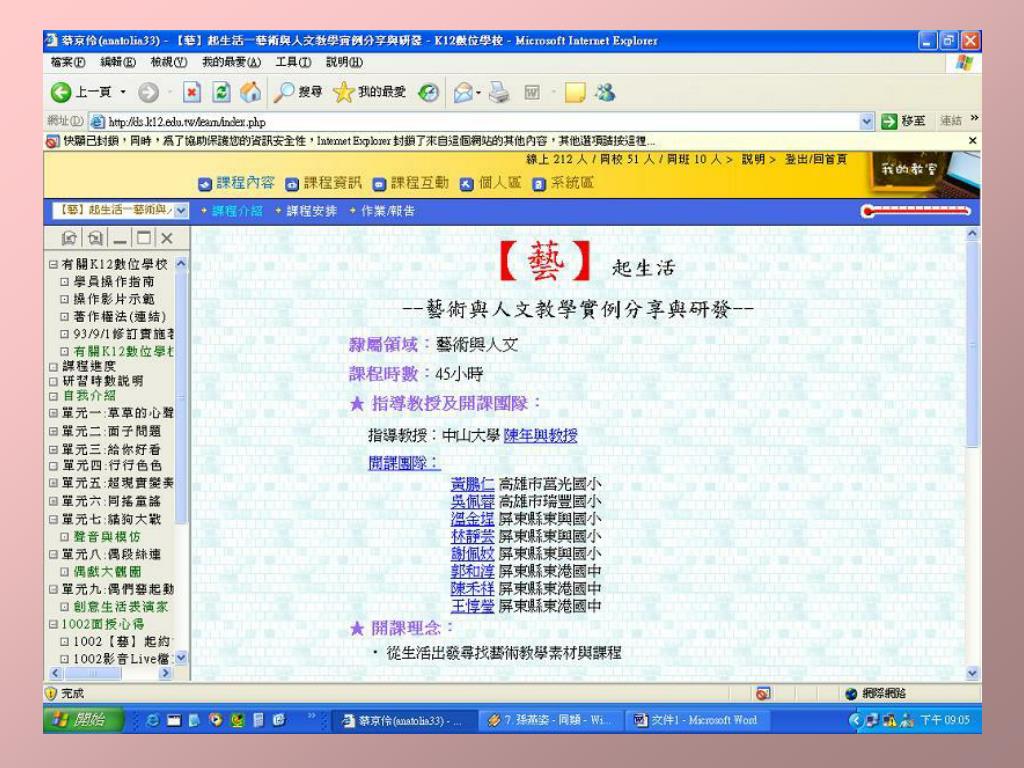Click the 網際網路 zone globe icon
1024x768 pixels.
[851, 694]
